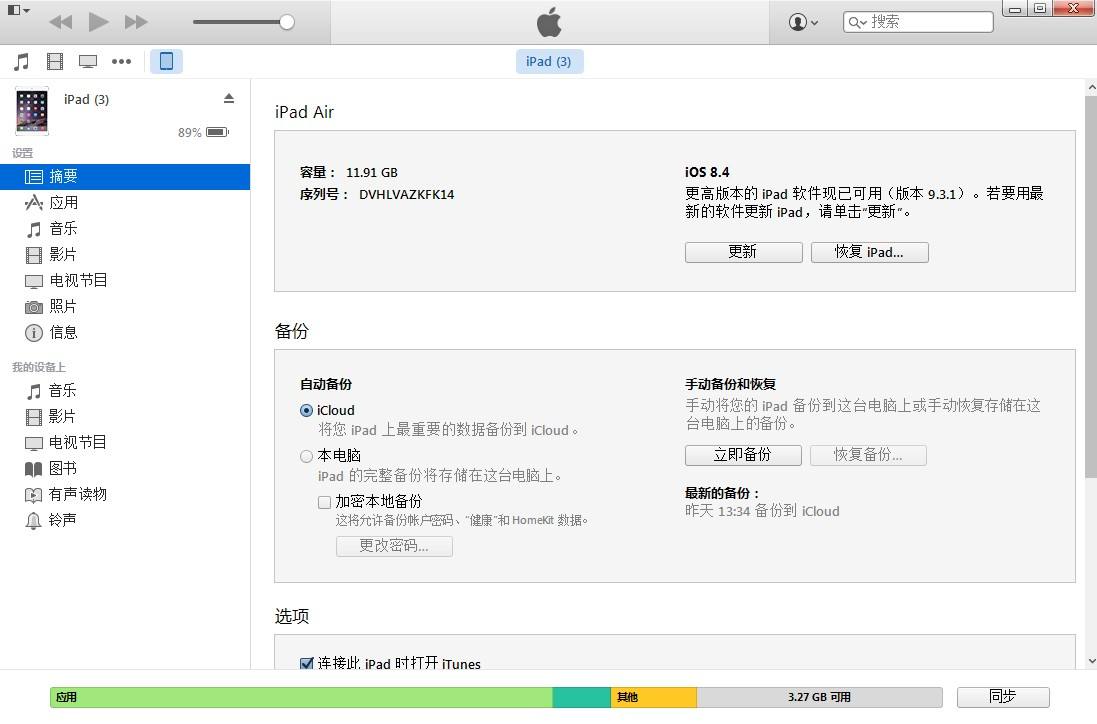Click the 更新 update button
Screen dimensions: 1097x724
744,252
